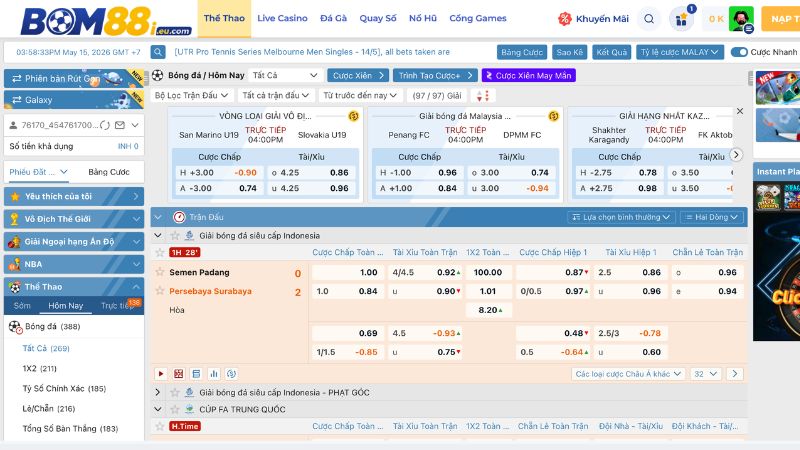The image size is (800, 450).
Task: Toggle star on H.Time header row
Action: tap(160, 426)
